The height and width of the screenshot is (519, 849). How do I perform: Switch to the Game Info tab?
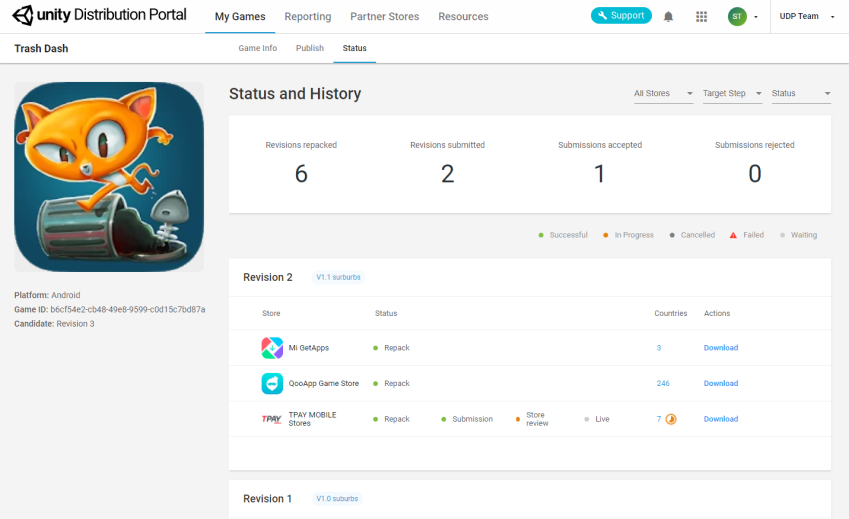[257, 48]
